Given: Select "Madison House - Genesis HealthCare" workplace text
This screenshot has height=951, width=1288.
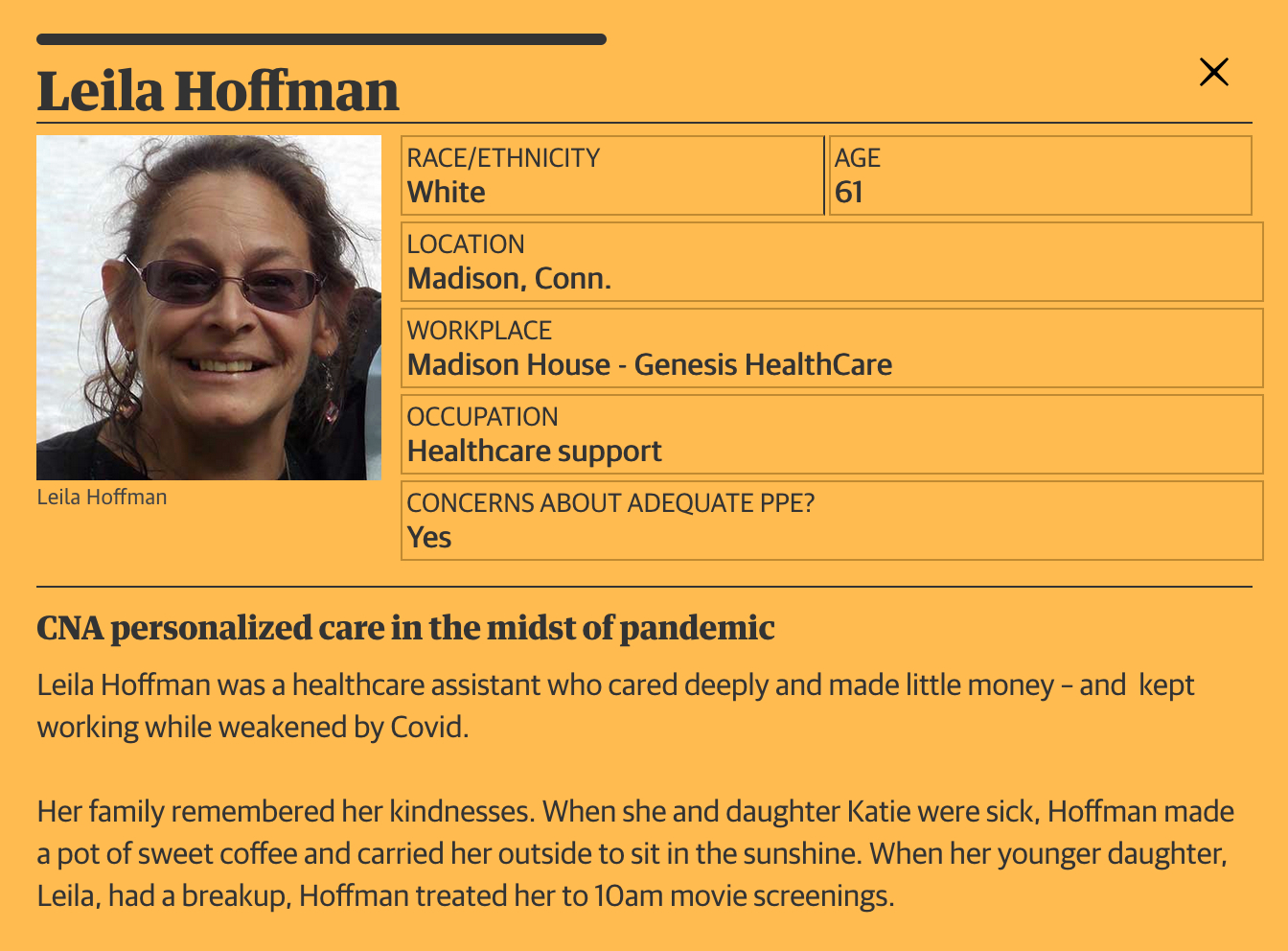Looking at the screenshot, I should coord(649,365).
